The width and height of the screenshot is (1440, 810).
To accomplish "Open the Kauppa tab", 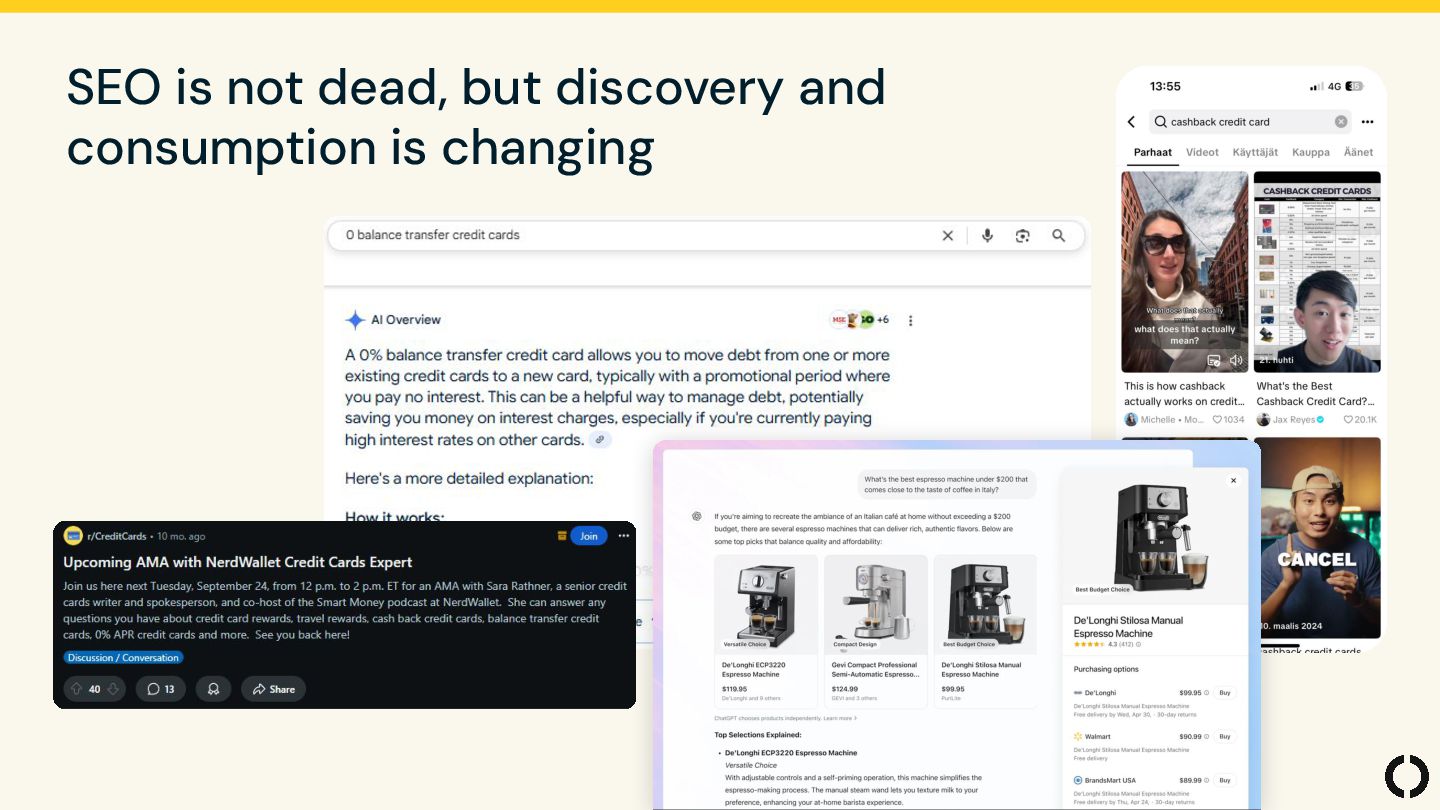I will click(1310, 153).
